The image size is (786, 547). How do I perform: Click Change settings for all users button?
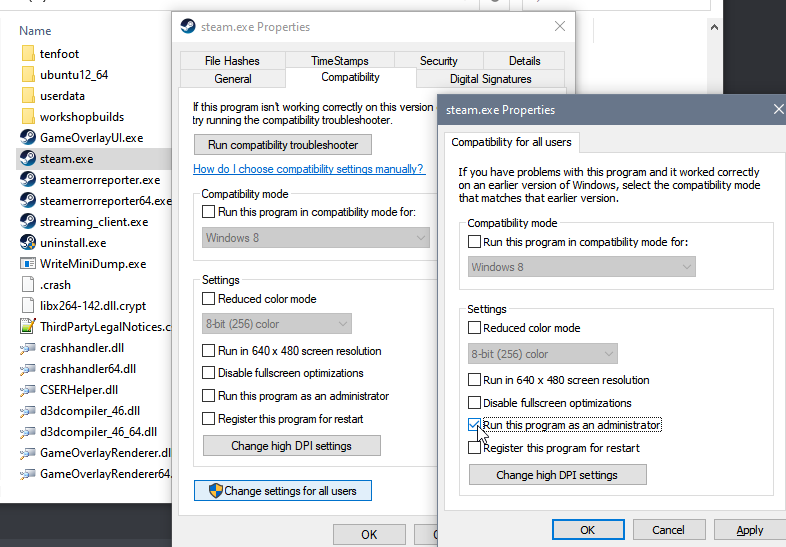click(x=283, y=490)
